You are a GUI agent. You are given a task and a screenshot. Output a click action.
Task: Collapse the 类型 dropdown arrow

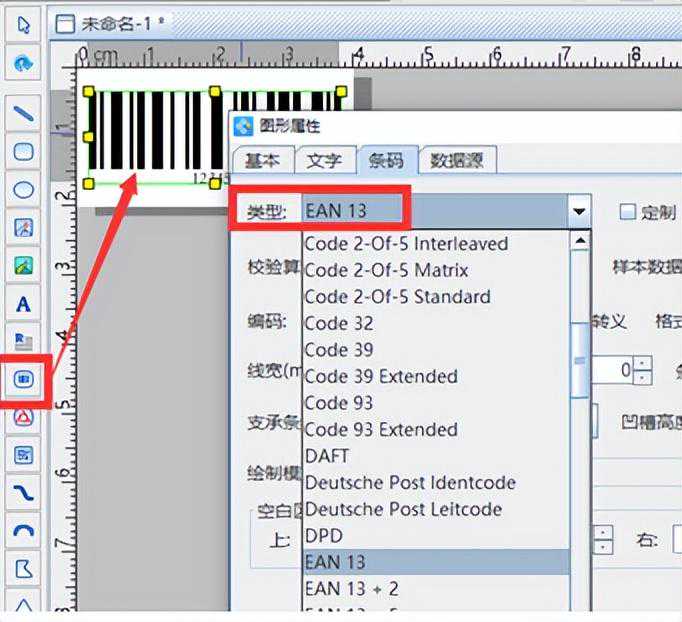579,212
